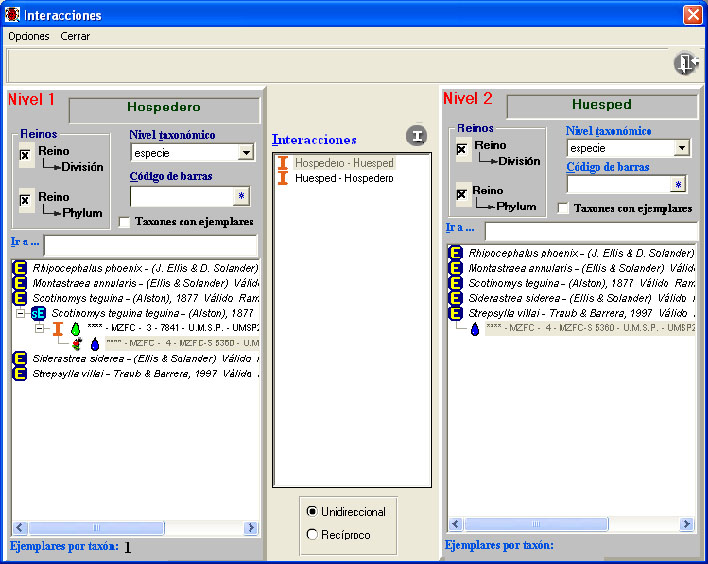Click asterisk button beside Nivel 1 Código de barras
Image resolution: width=708 pixels, height=564 pixels.
tap(242, 196)
